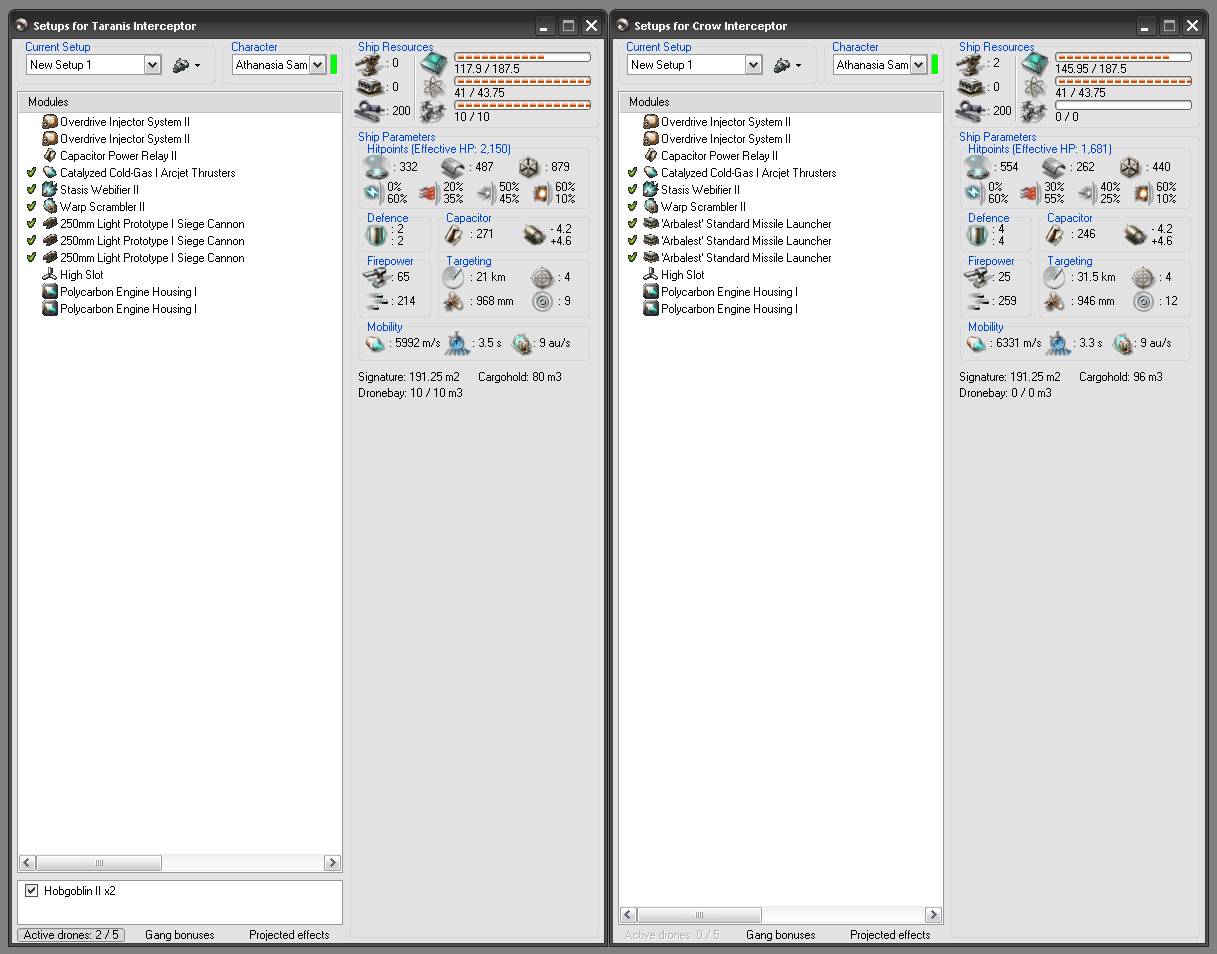Click volley damage icon in Crow Firepower
The image size is (1217, 954).
click(978, 301)
